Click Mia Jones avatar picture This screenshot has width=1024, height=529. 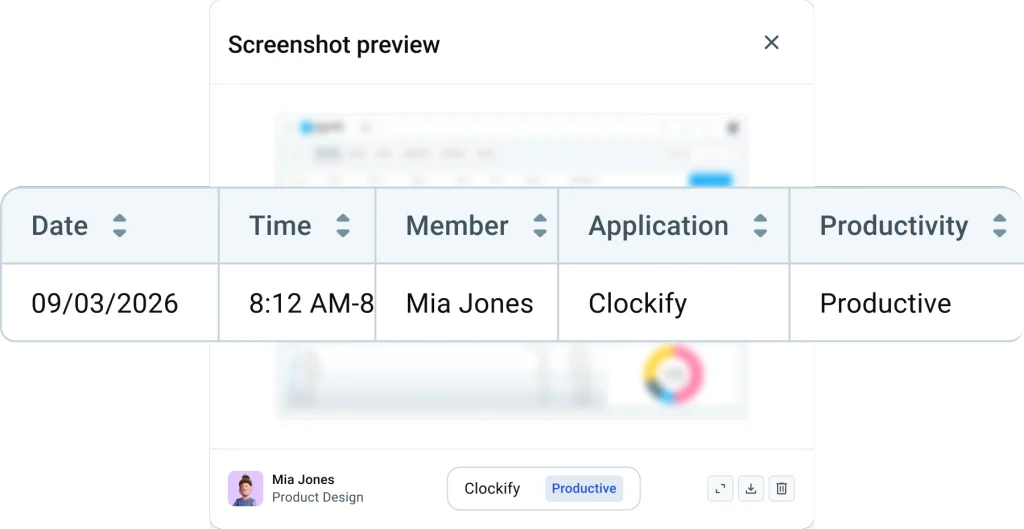point(246,489)
